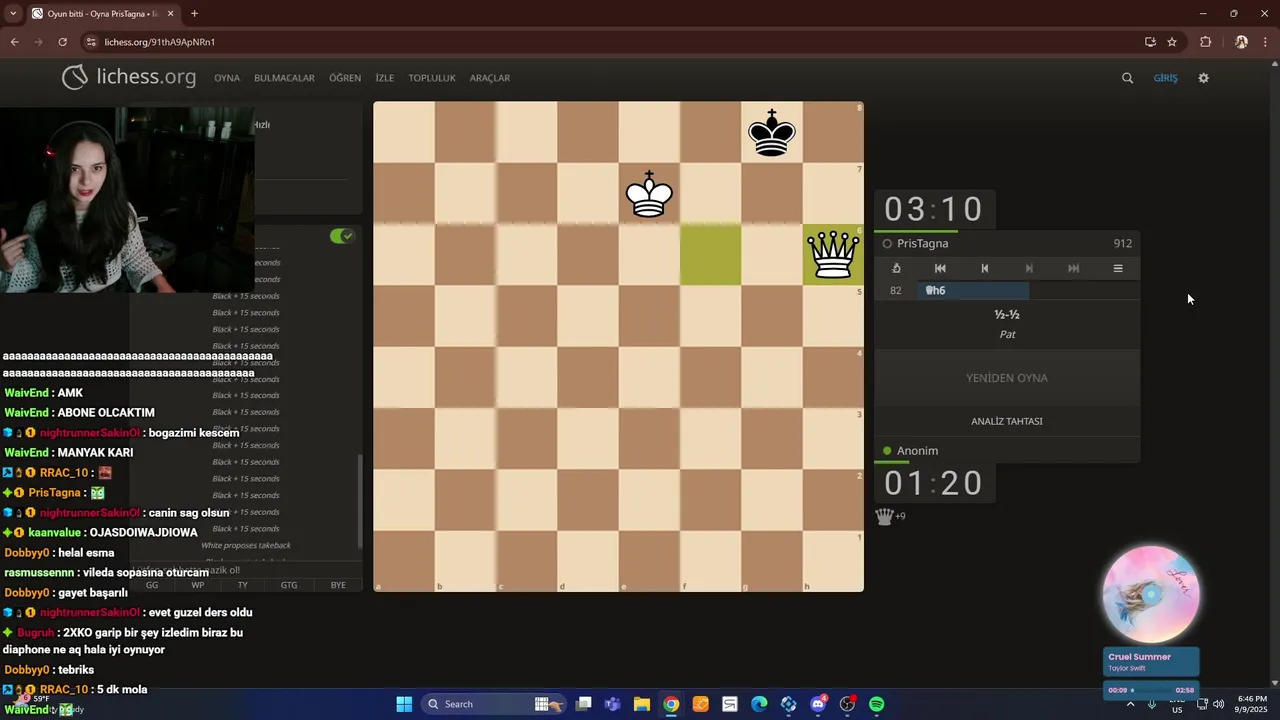Send TY preset chat message
This screenshot has width=1280, height=720.
pyautogui.click(x=242, y=585)
